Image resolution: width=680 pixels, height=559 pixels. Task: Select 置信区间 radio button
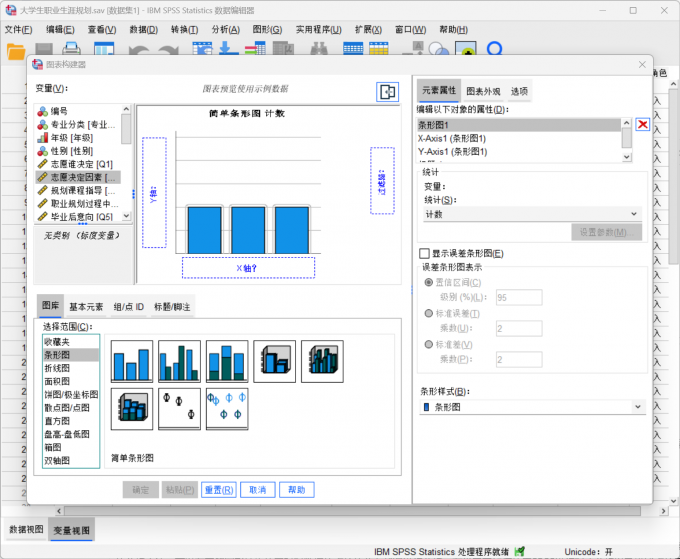click(x=428, y=282)
